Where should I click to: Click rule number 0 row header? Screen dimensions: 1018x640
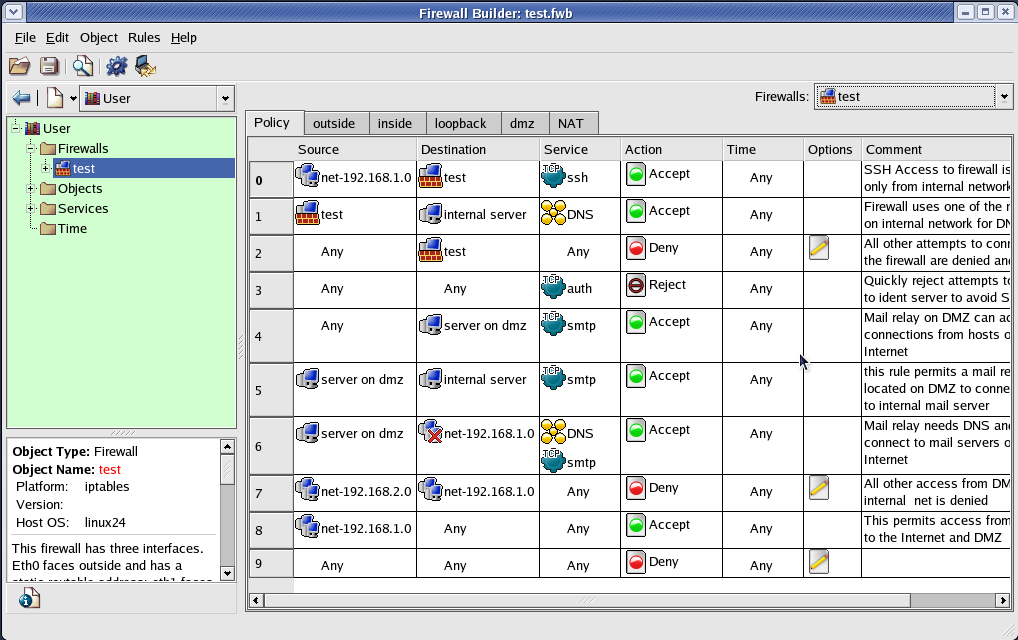pos(271,180)
